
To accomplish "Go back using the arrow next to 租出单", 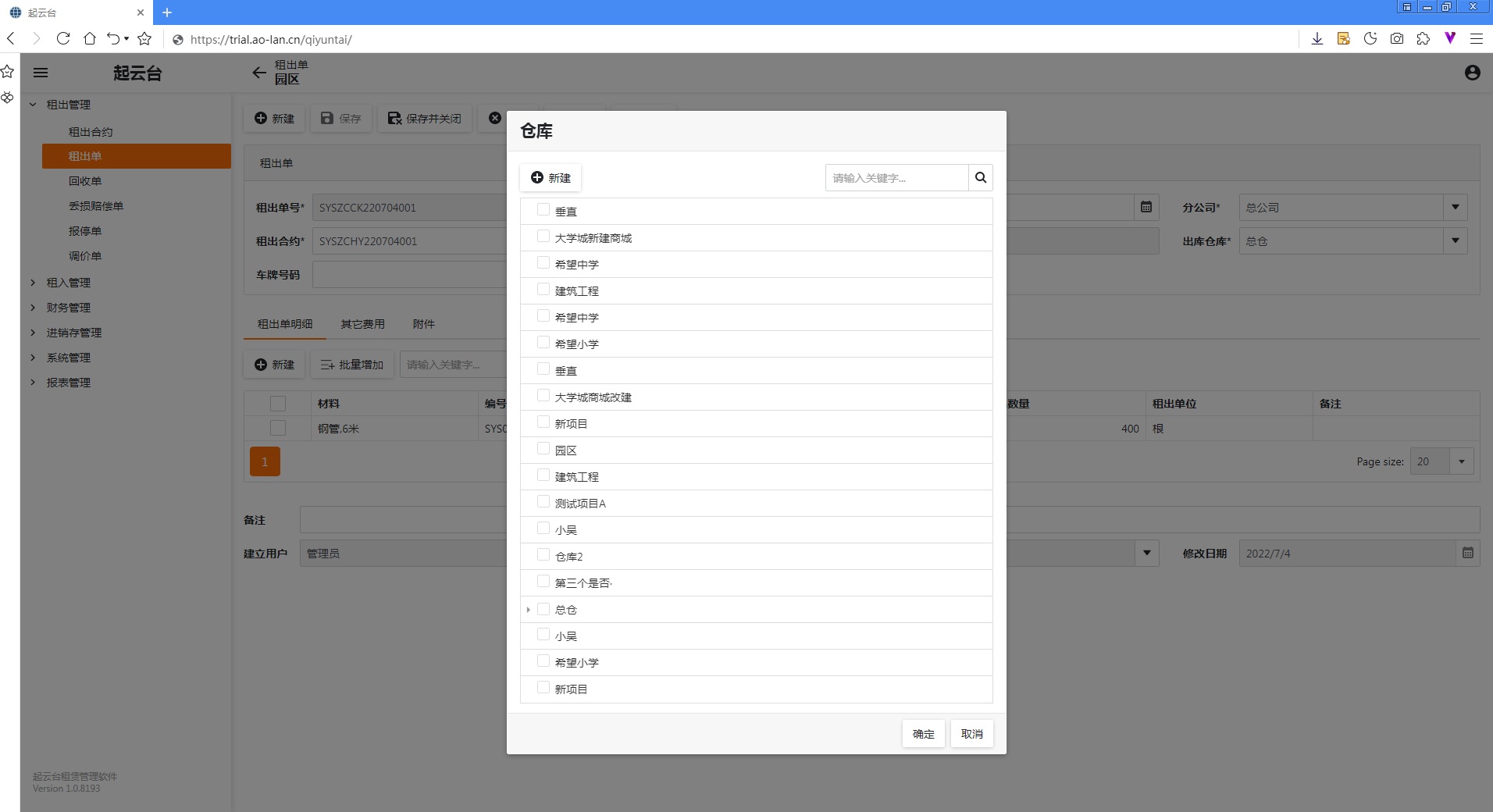I will coord(259,73).
